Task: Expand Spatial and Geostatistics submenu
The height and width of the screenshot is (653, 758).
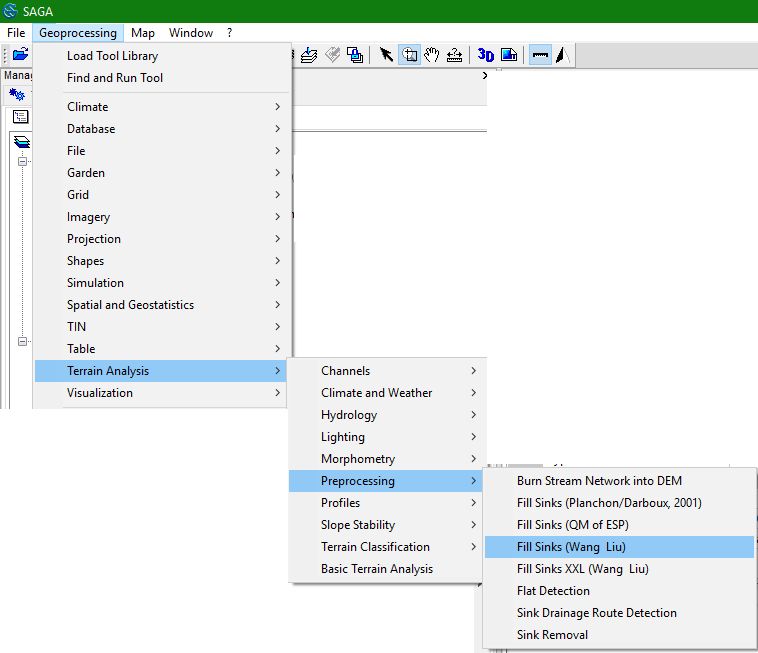Action: coord(163,305)
